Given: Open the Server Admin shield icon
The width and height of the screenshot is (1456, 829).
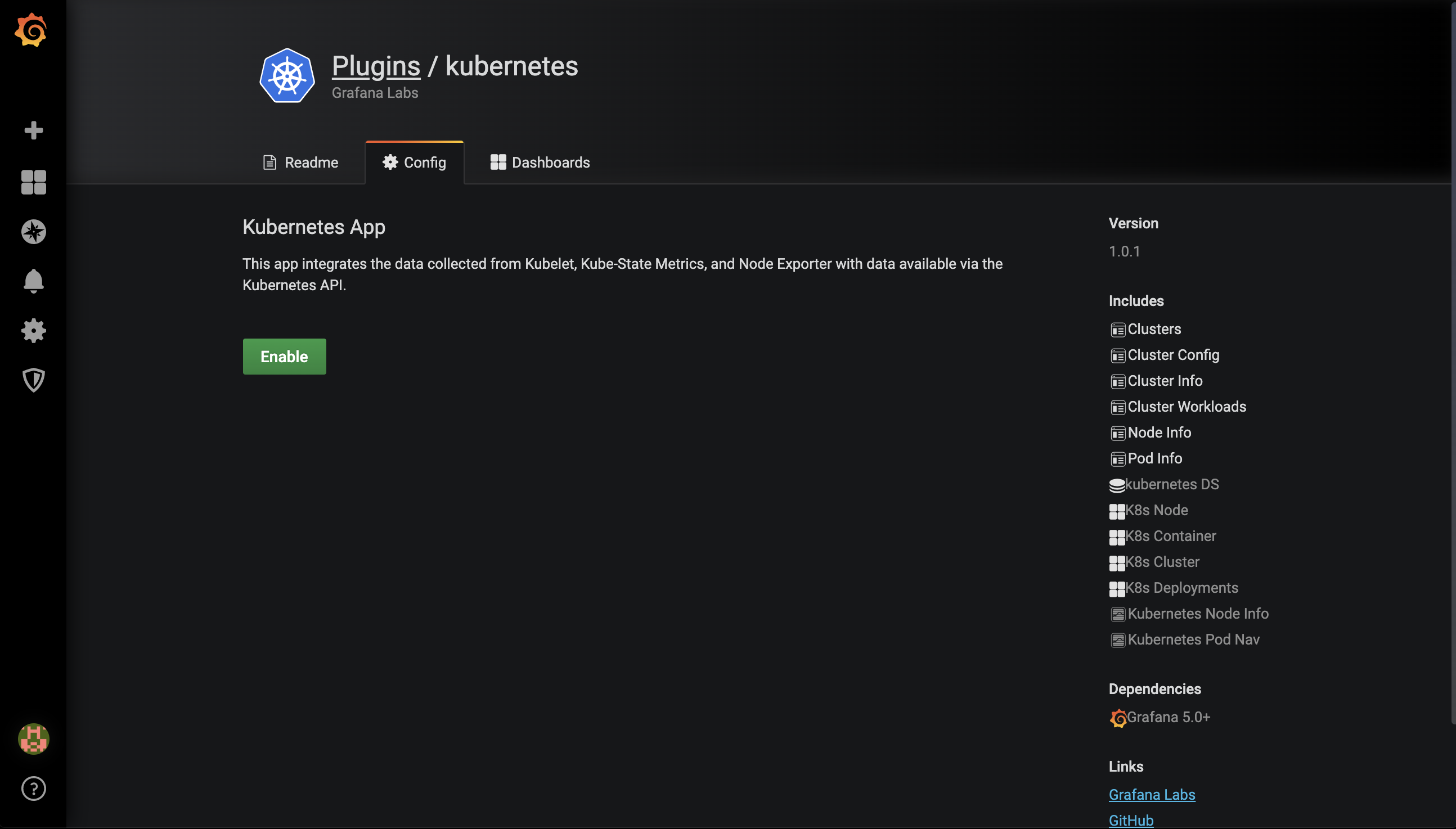Looking at the screenshot, I should tap(34, 380).
